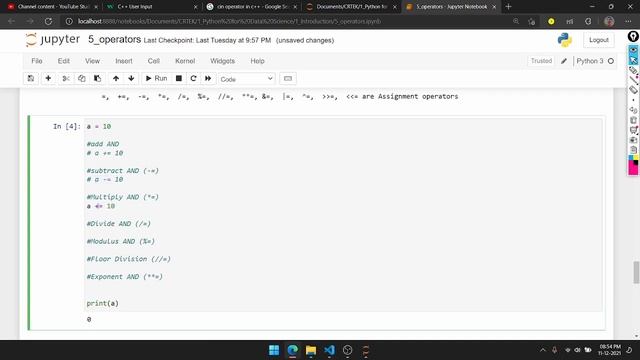640x360 pixels.
Task: Move selected cell up
Action: click(116, 78)
